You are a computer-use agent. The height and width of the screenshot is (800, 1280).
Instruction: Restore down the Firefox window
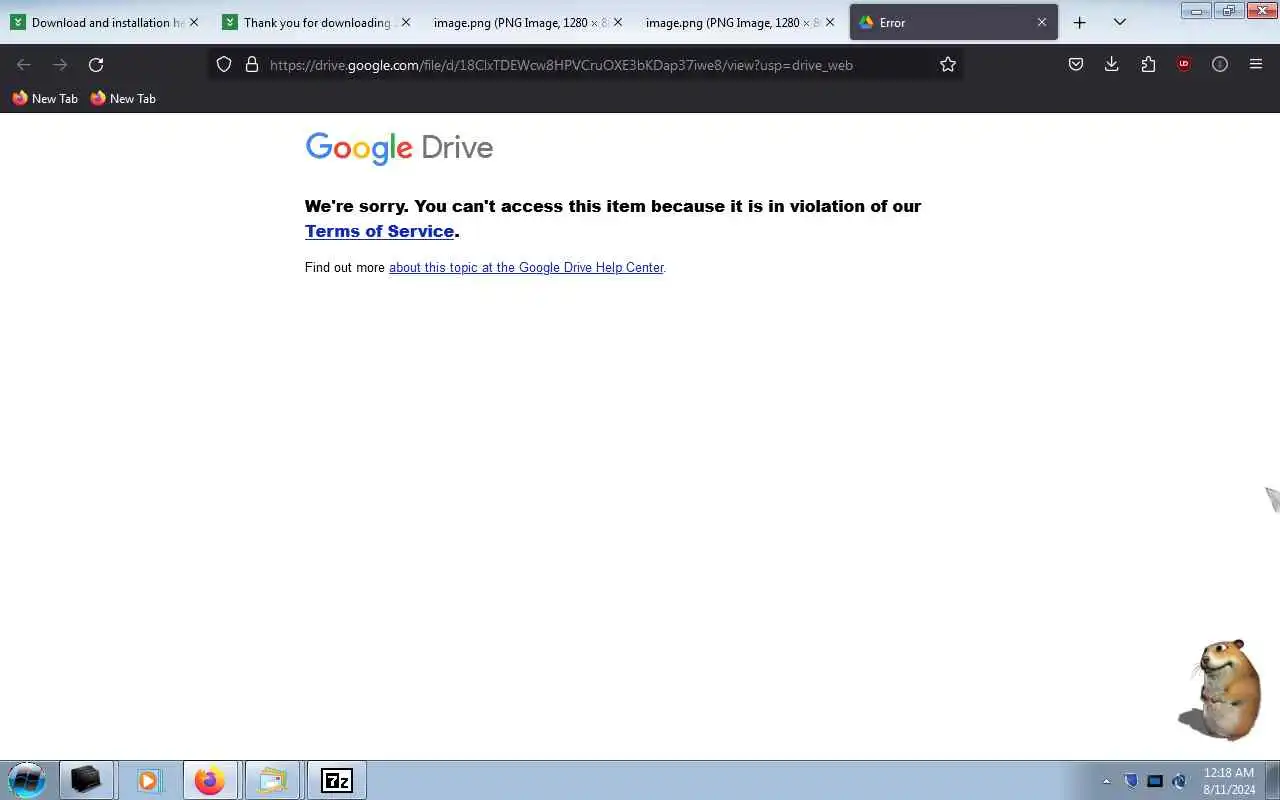point(1228,11)
